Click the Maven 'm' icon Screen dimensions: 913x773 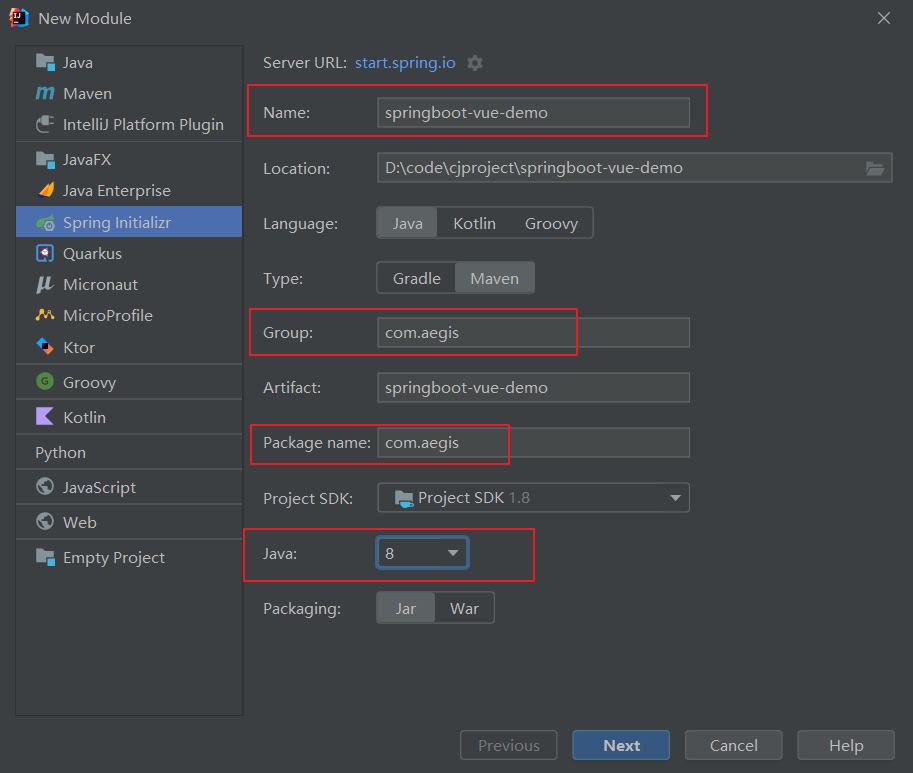click(x=45, y=93)
